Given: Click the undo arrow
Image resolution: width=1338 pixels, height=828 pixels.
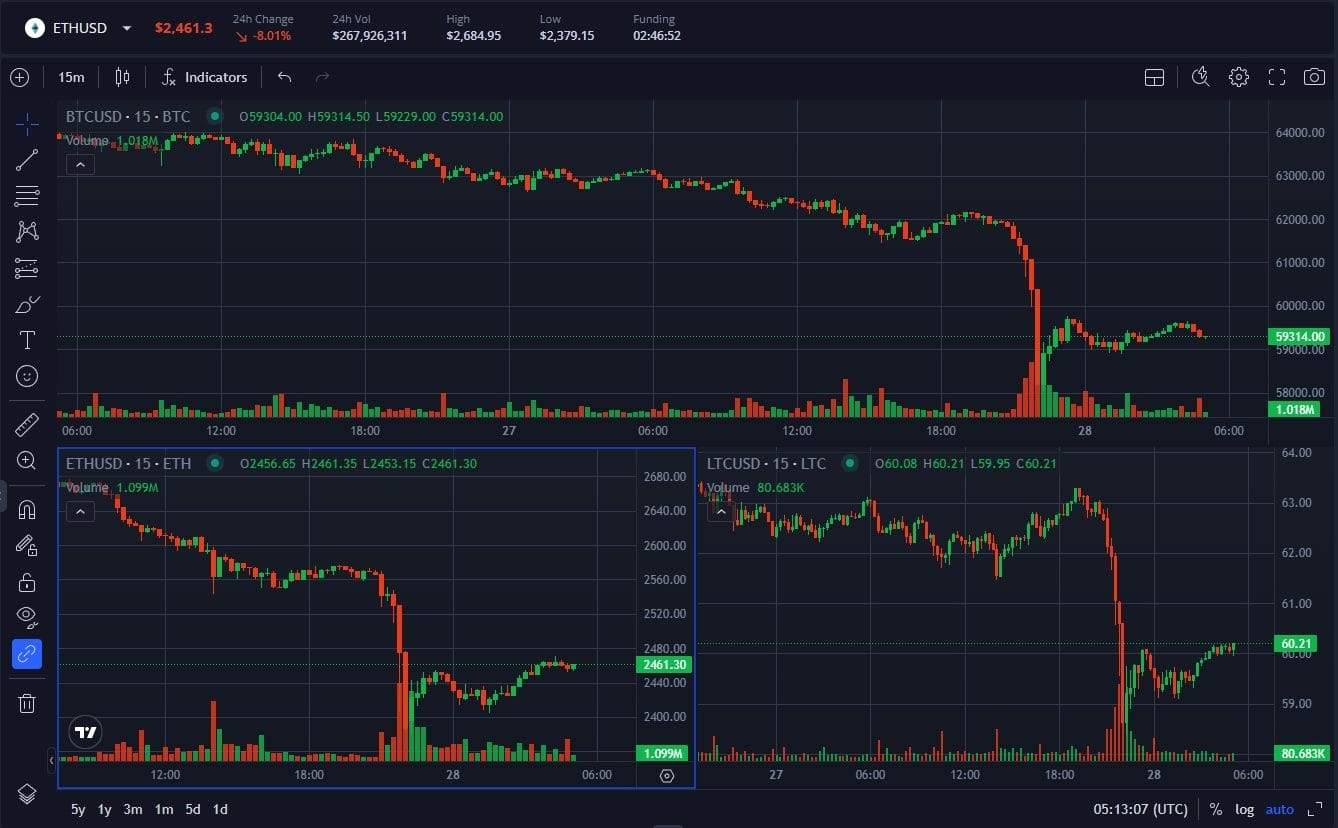Looking at the screenshot, I should pyautogui.click(x=284, y=77).
